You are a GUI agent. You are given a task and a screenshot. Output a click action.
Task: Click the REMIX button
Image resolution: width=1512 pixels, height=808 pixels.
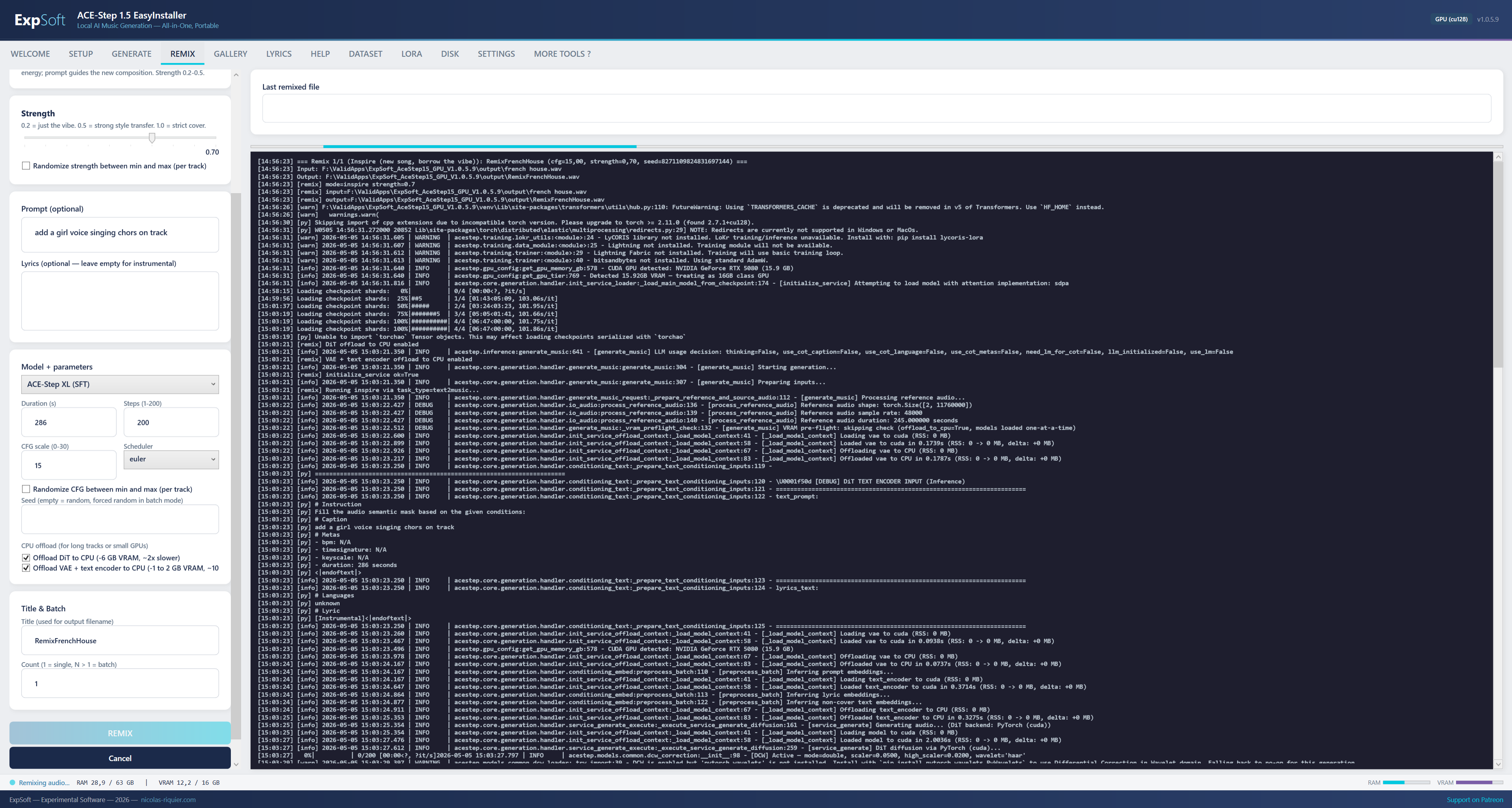tap(120, 733)
